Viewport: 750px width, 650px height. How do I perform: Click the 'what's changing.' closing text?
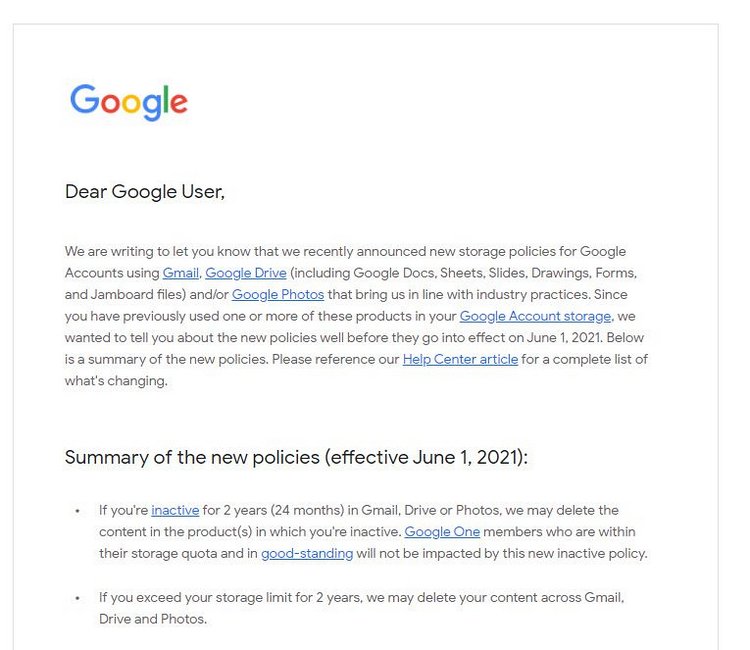tap(116, 381)
